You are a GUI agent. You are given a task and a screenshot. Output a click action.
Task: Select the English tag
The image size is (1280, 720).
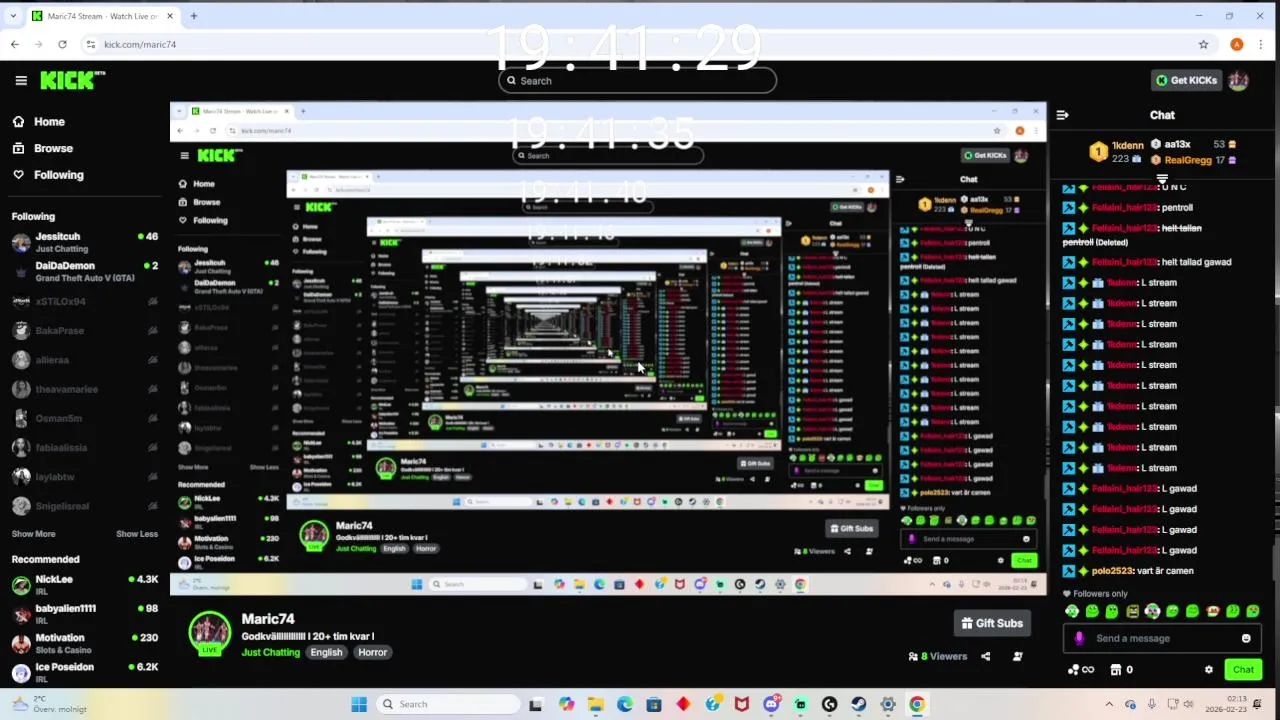pyautogui.click(x=326, y=652)
